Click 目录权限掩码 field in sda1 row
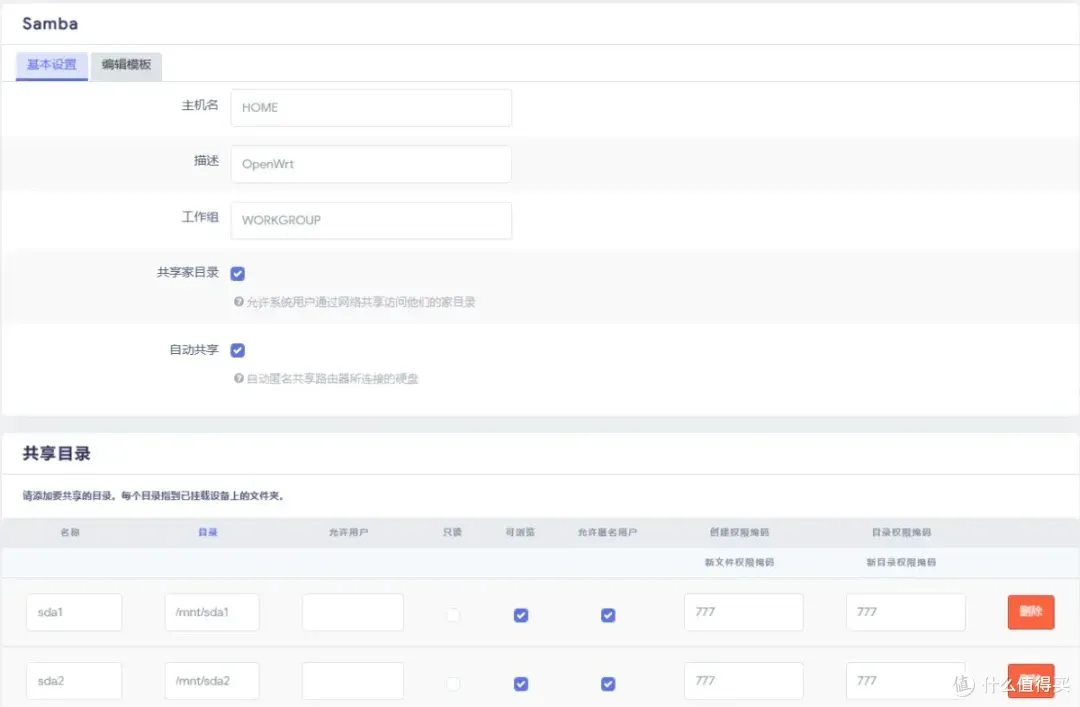 905,612
